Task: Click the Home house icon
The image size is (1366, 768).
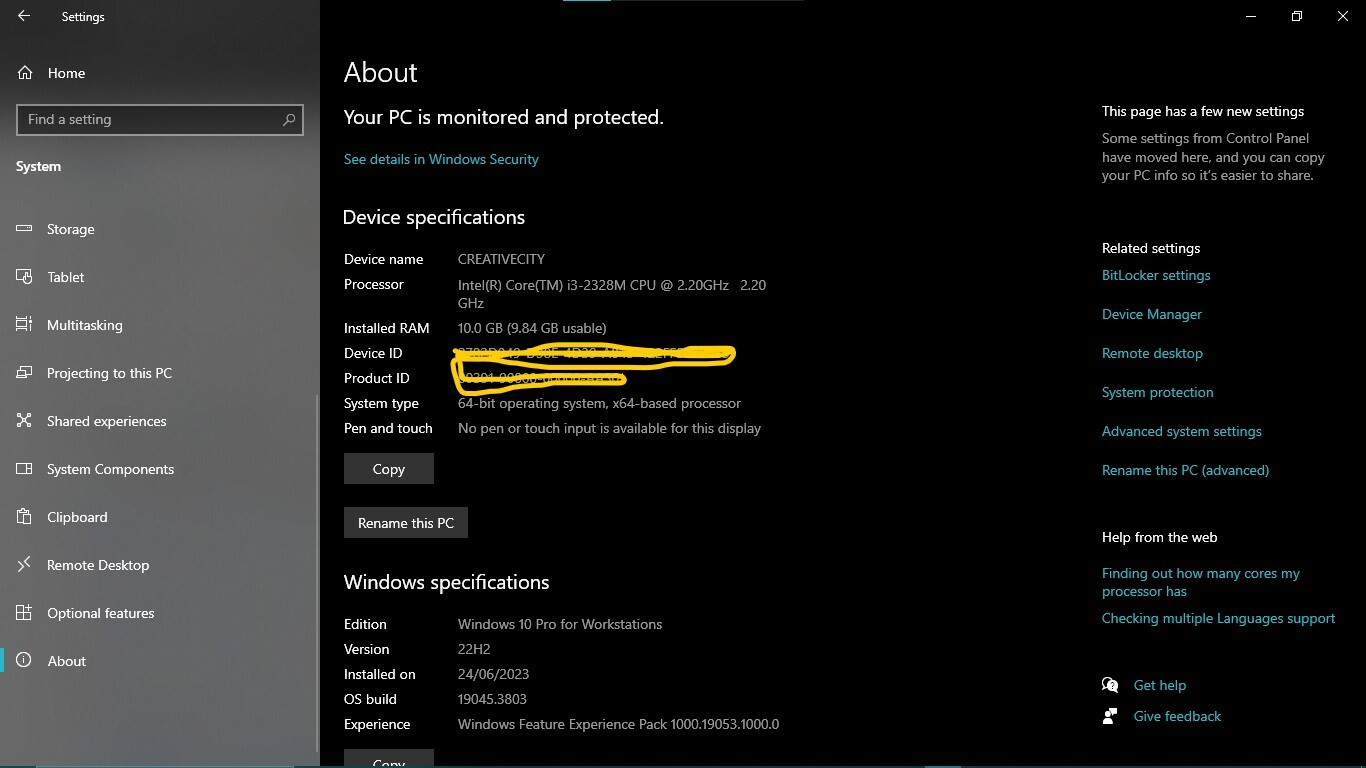Action: point(25,73)
